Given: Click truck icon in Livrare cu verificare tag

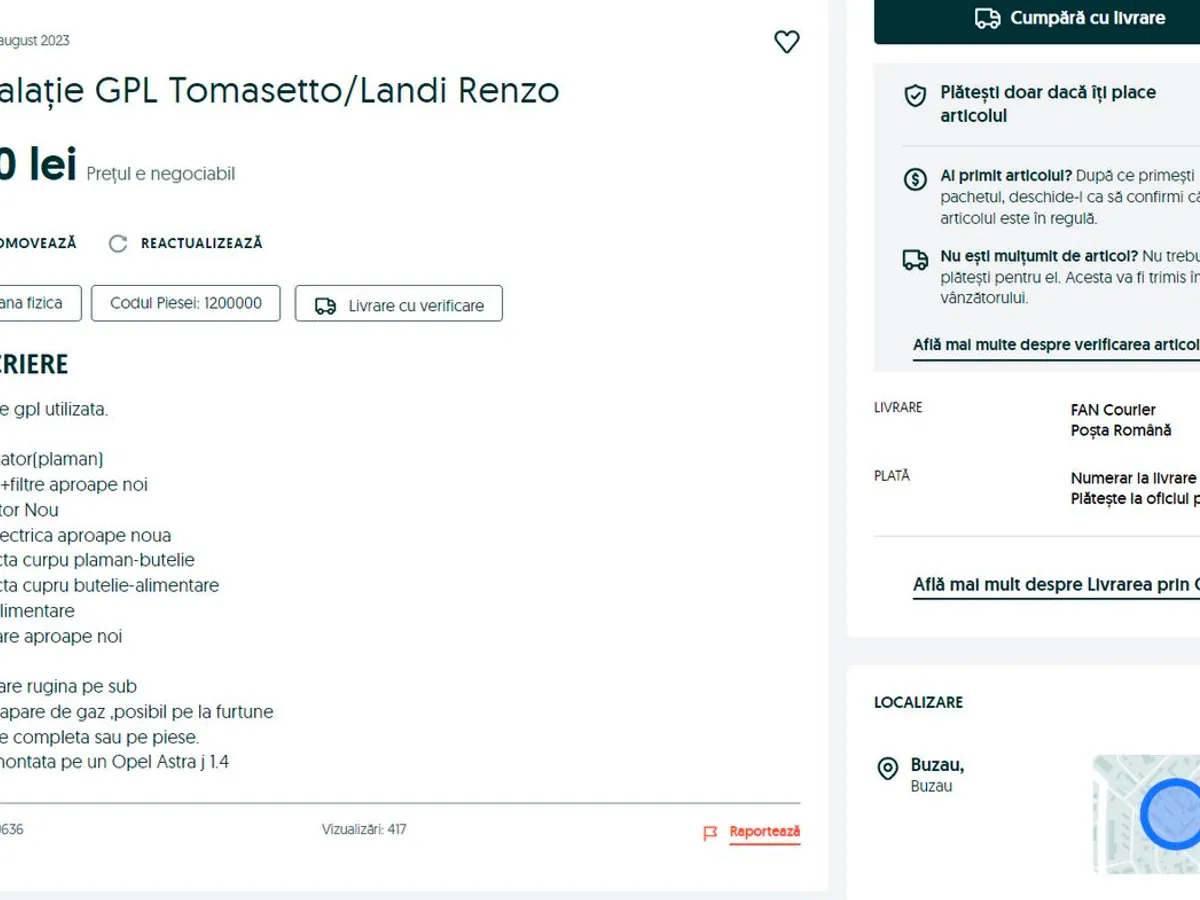Looking at the screenshot, I should point(325,306).
